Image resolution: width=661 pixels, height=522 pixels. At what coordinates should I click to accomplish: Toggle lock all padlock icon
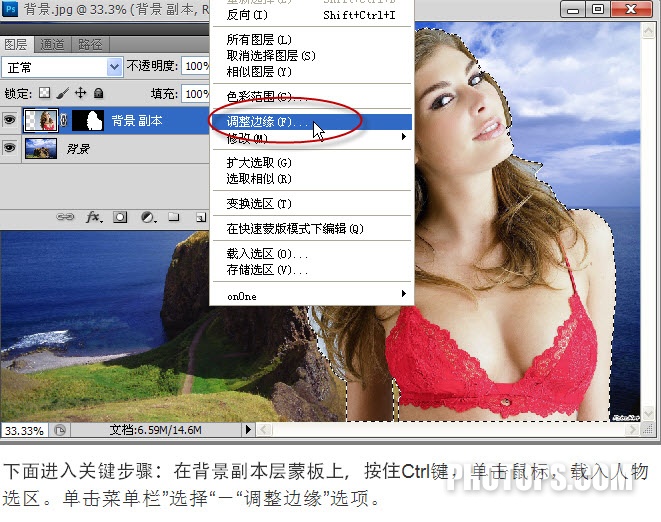pos(99,93)
